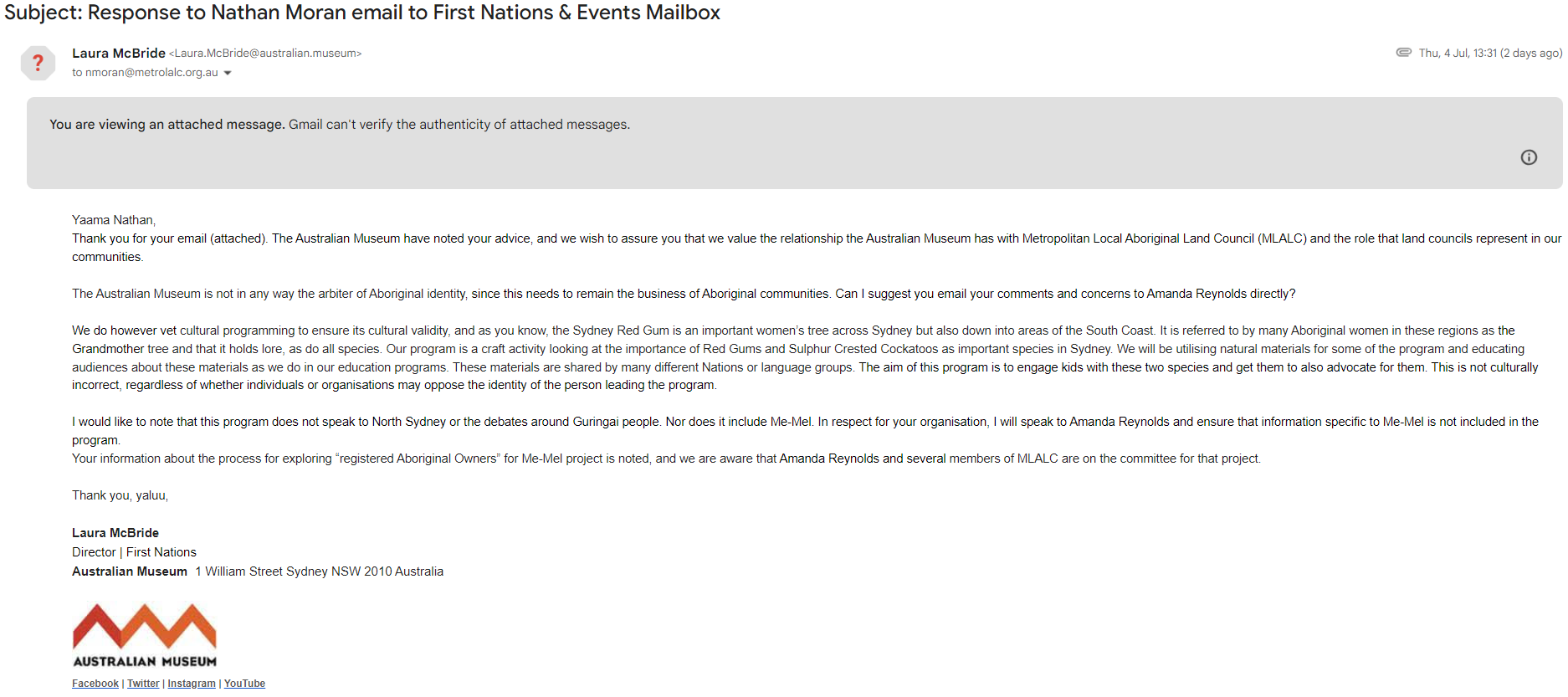Click the paperclip attachment icon
1568x697 pixels.
[1403, 53]
